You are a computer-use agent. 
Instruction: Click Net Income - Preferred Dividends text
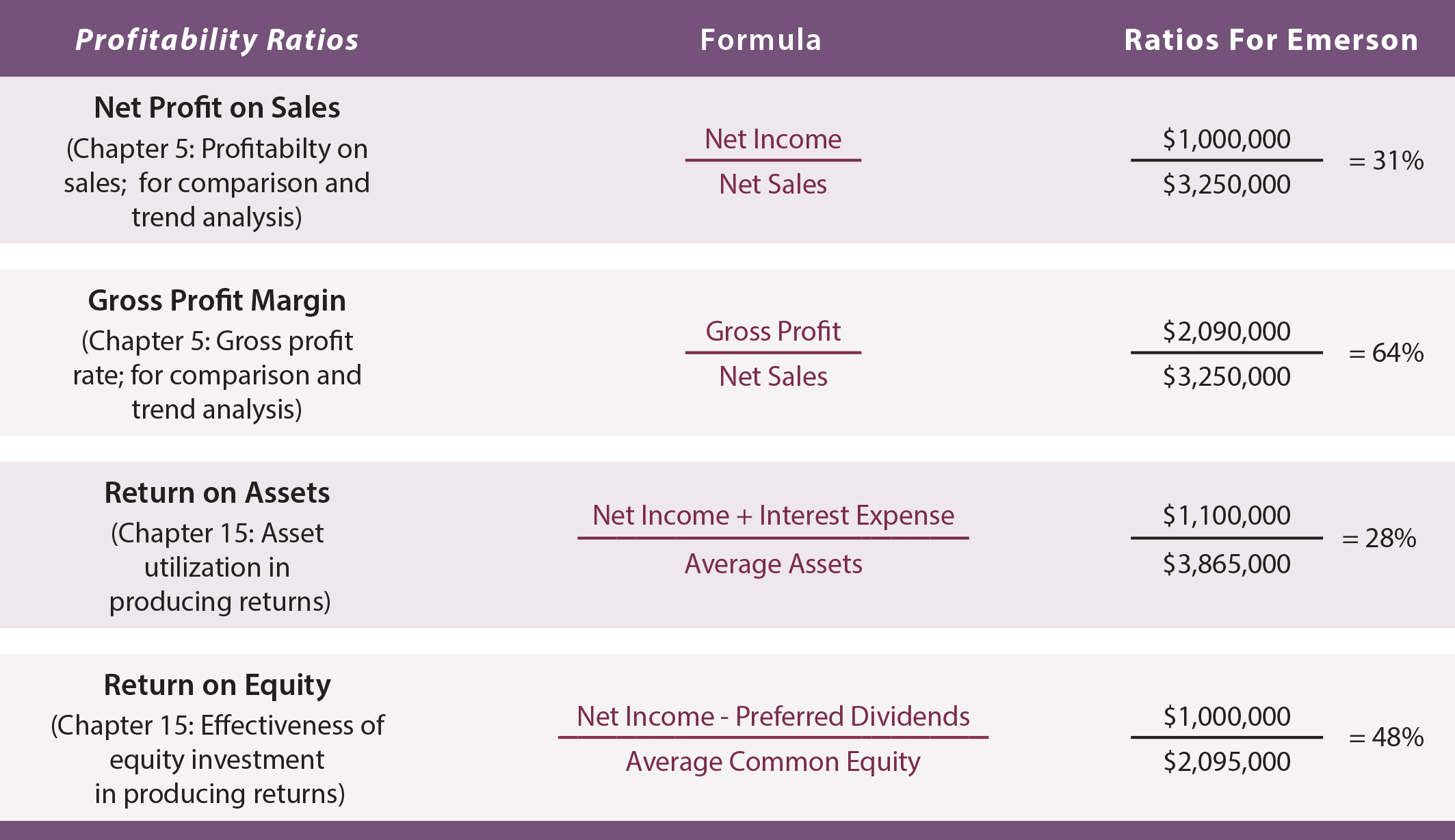[x=773, y=717]
